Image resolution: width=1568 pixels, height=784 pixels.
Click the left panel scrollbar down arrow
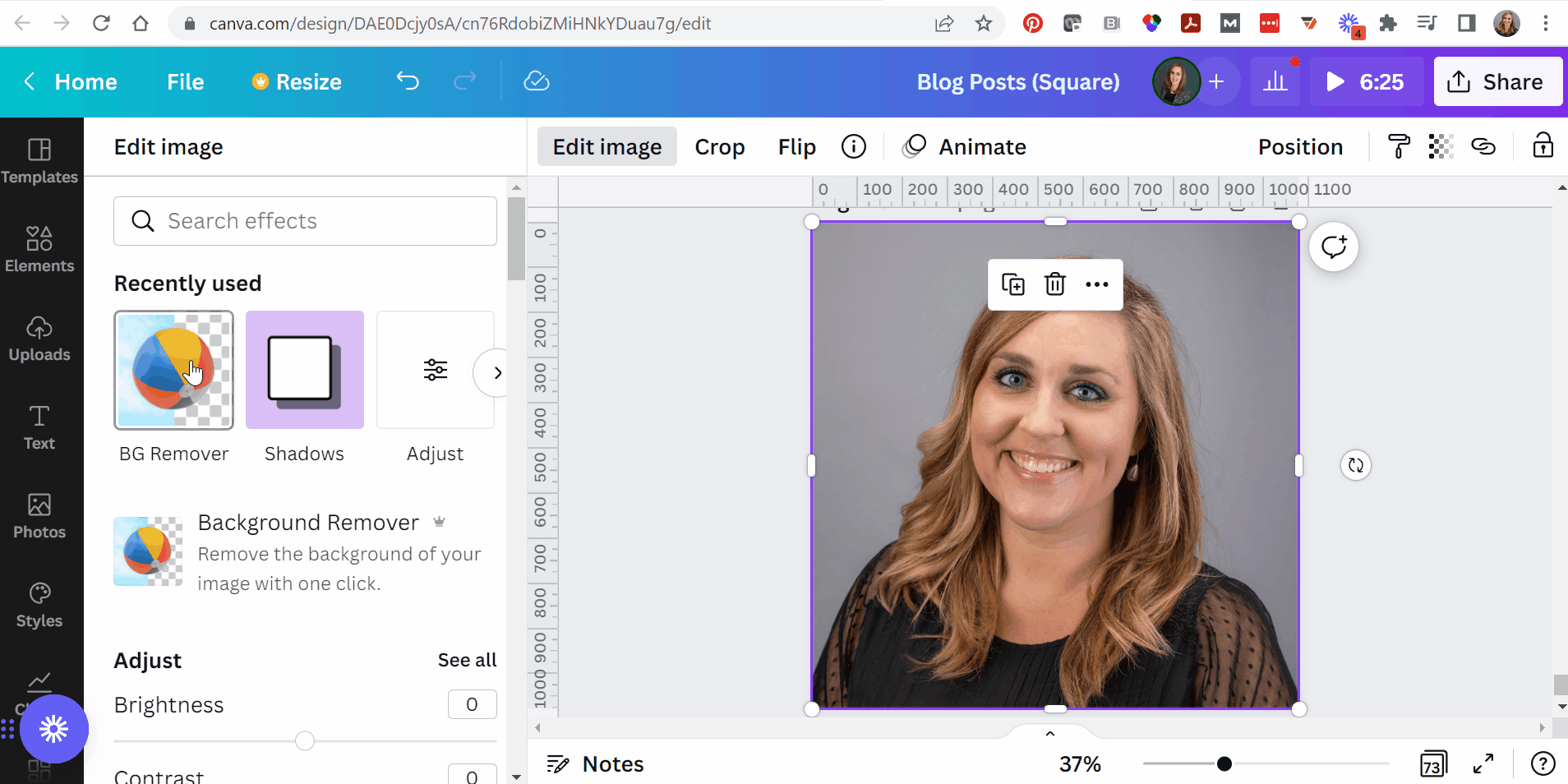pos(516,776)
